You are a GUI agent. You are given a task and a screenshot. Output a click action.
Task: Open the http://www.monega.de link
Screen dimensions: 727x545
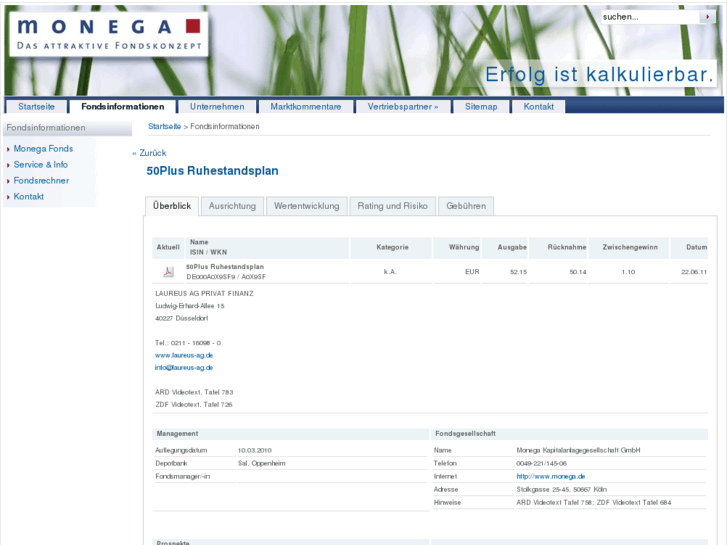551,476
